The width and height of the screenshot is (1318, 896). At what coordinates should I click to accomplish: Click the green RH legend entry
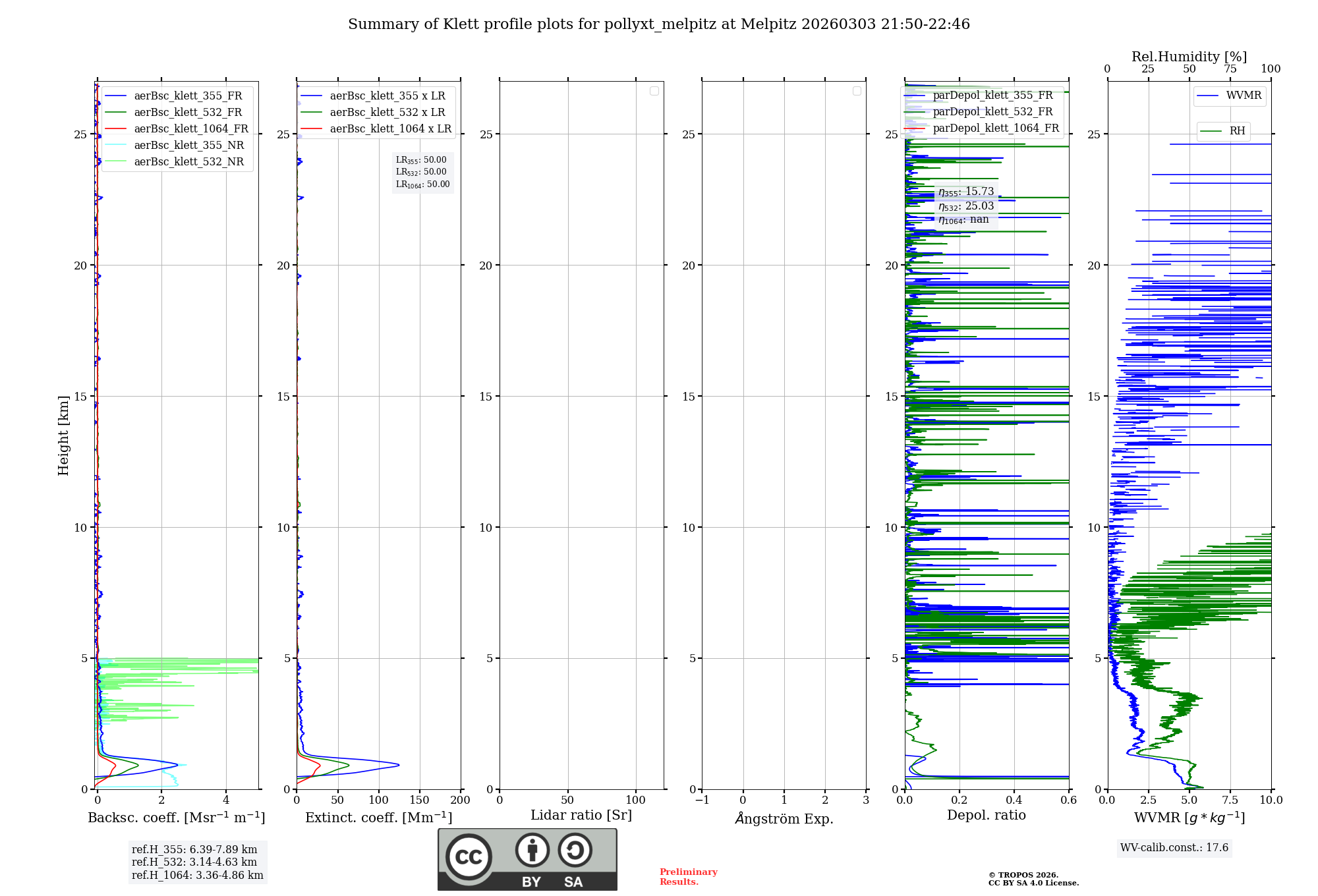point(1236,131)
